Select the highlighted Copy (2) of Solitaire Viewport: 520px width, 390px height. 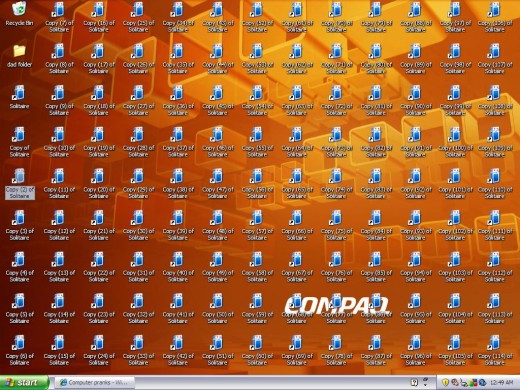[20, 184]
